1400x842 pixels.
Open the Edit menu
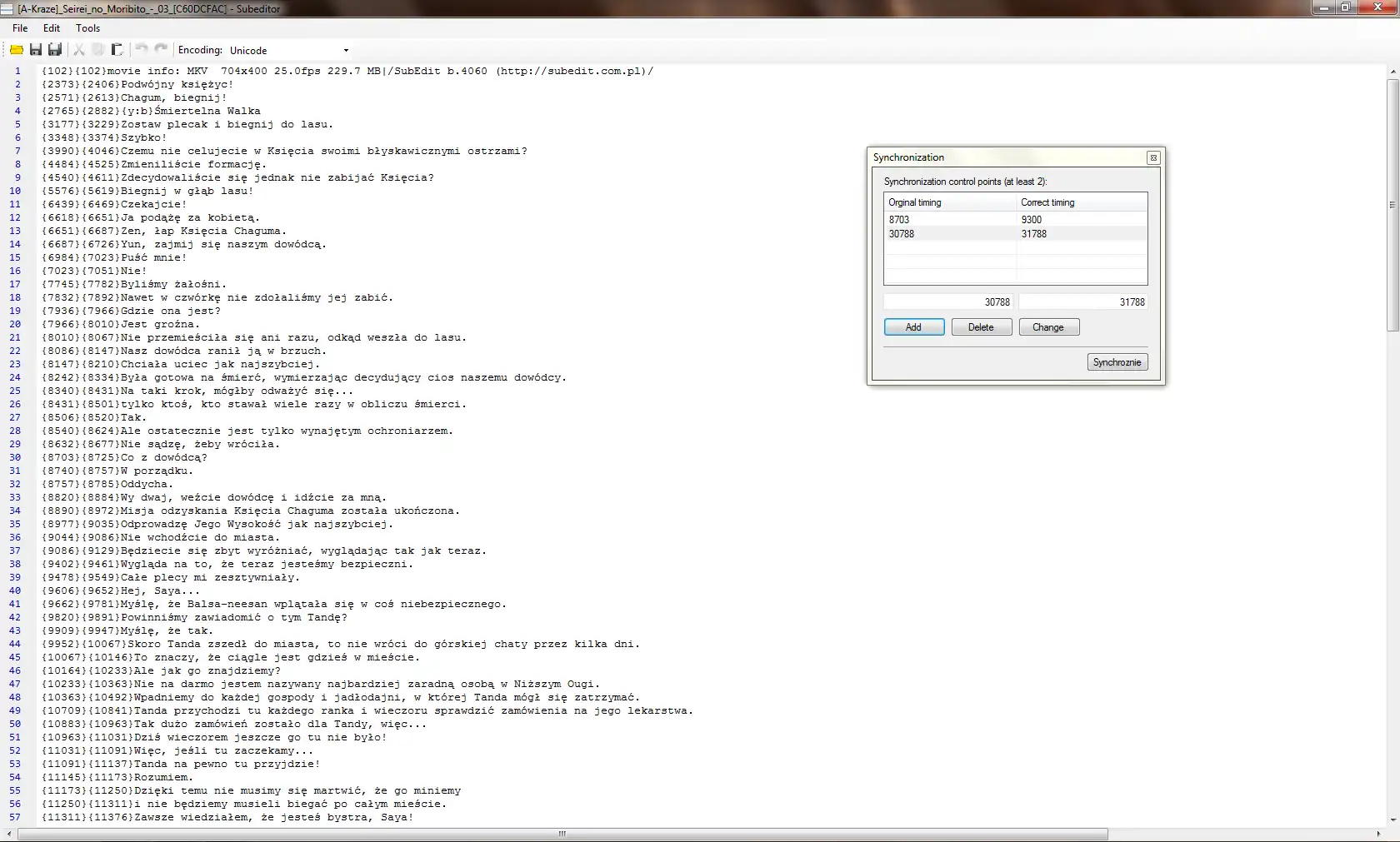52,28
